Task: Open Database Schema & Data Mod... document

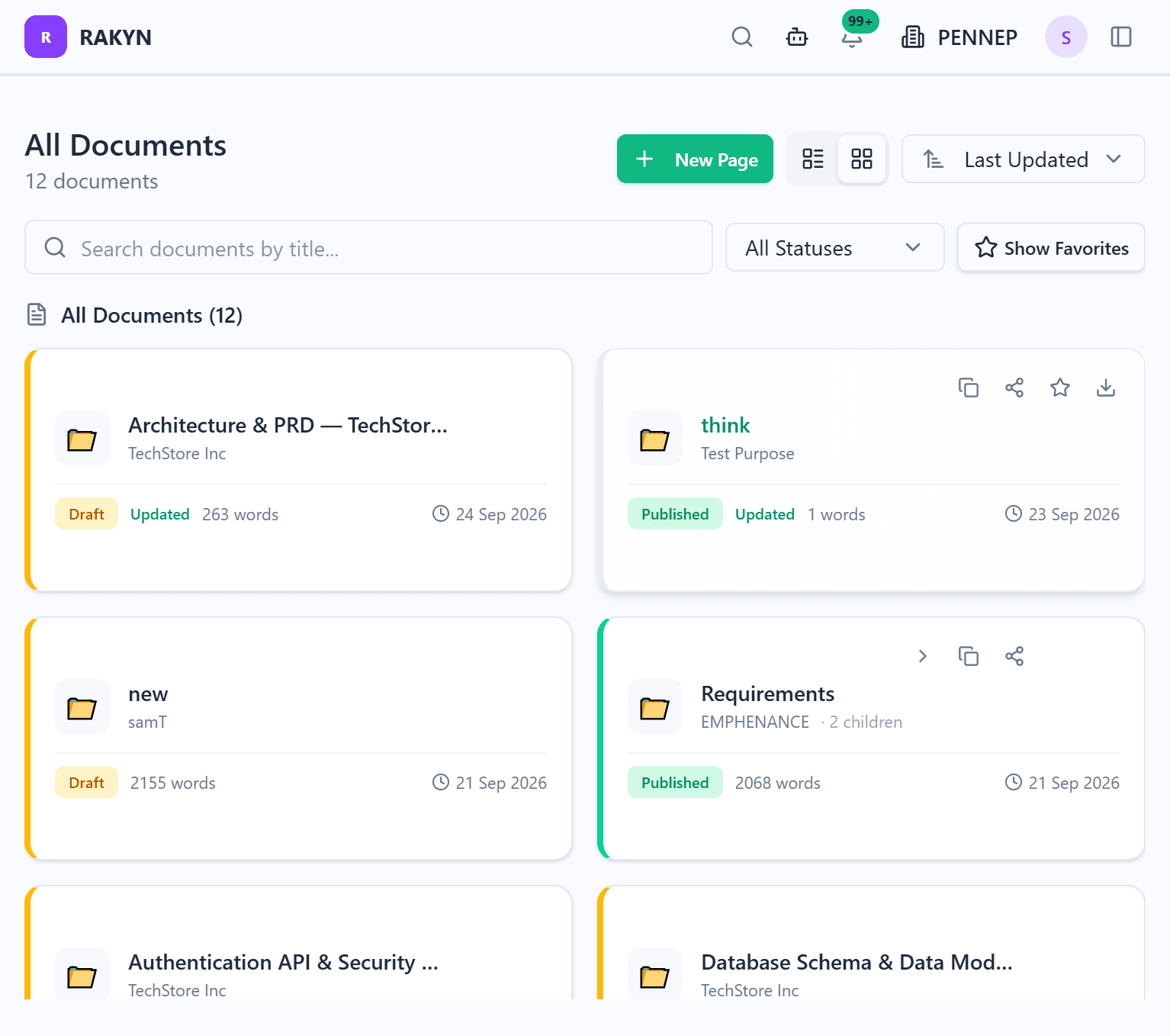Action: coord(857,962)
